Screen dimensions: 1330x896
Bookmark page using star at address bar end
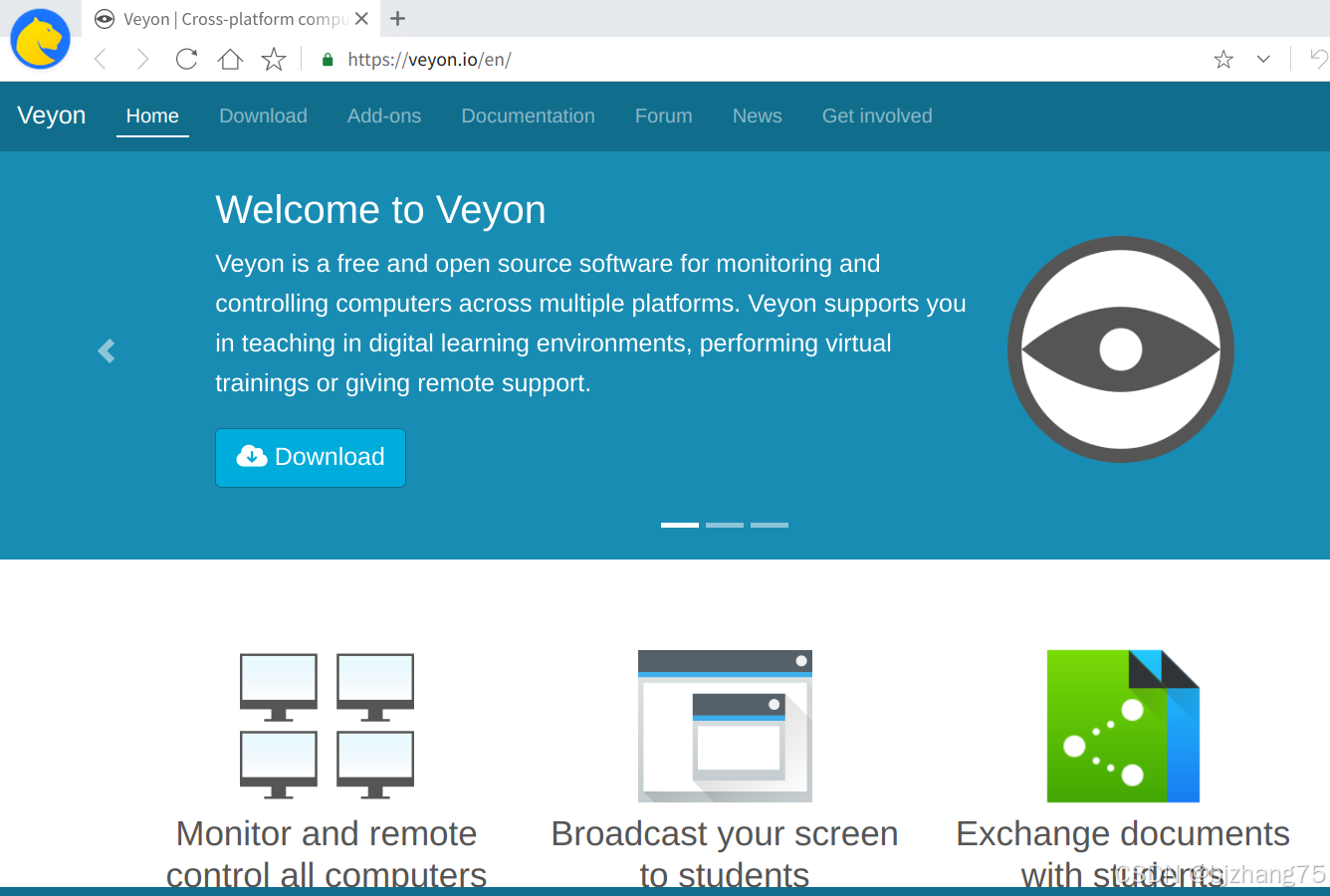(x=1223, y=60)
